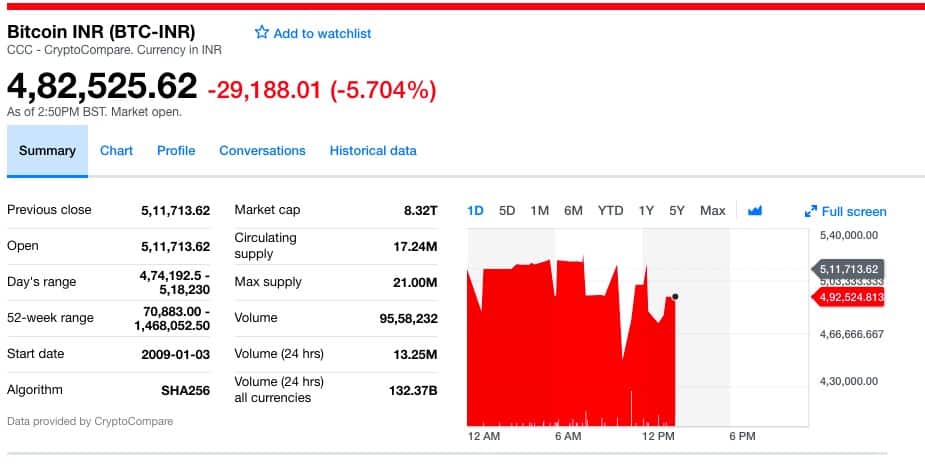Image resolution: width=925 pixels, height=471 pixels.
Task: Show the 1M chart range
Action: click(x=539, y=211)
